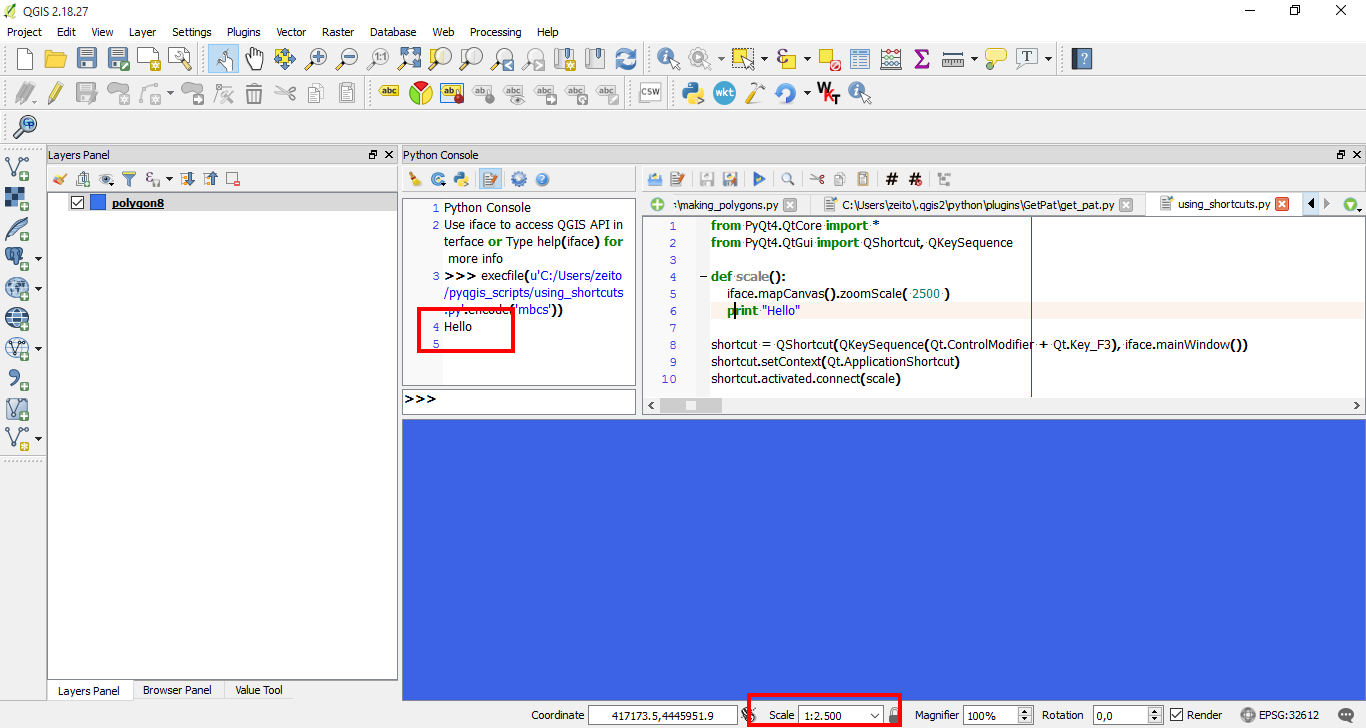Increase the Magnifier value stepper
This screenshot has width=1366, height=728.
click(x=1024, y=711)
